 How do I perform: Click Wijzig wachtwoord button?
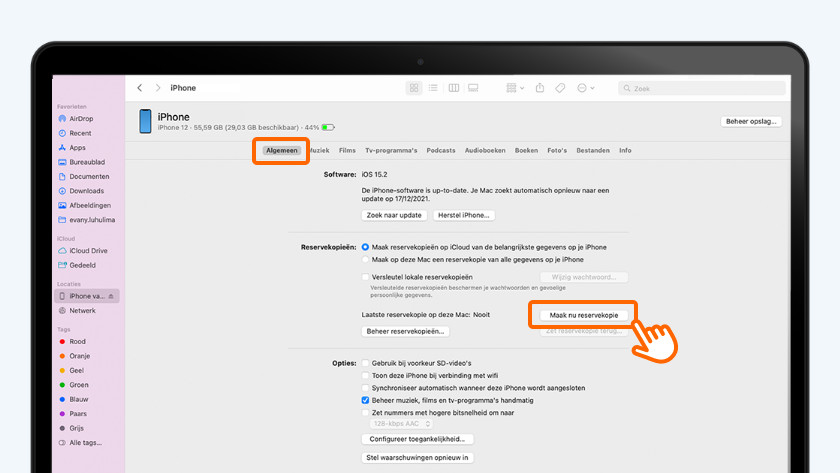[x=584, y=277]
